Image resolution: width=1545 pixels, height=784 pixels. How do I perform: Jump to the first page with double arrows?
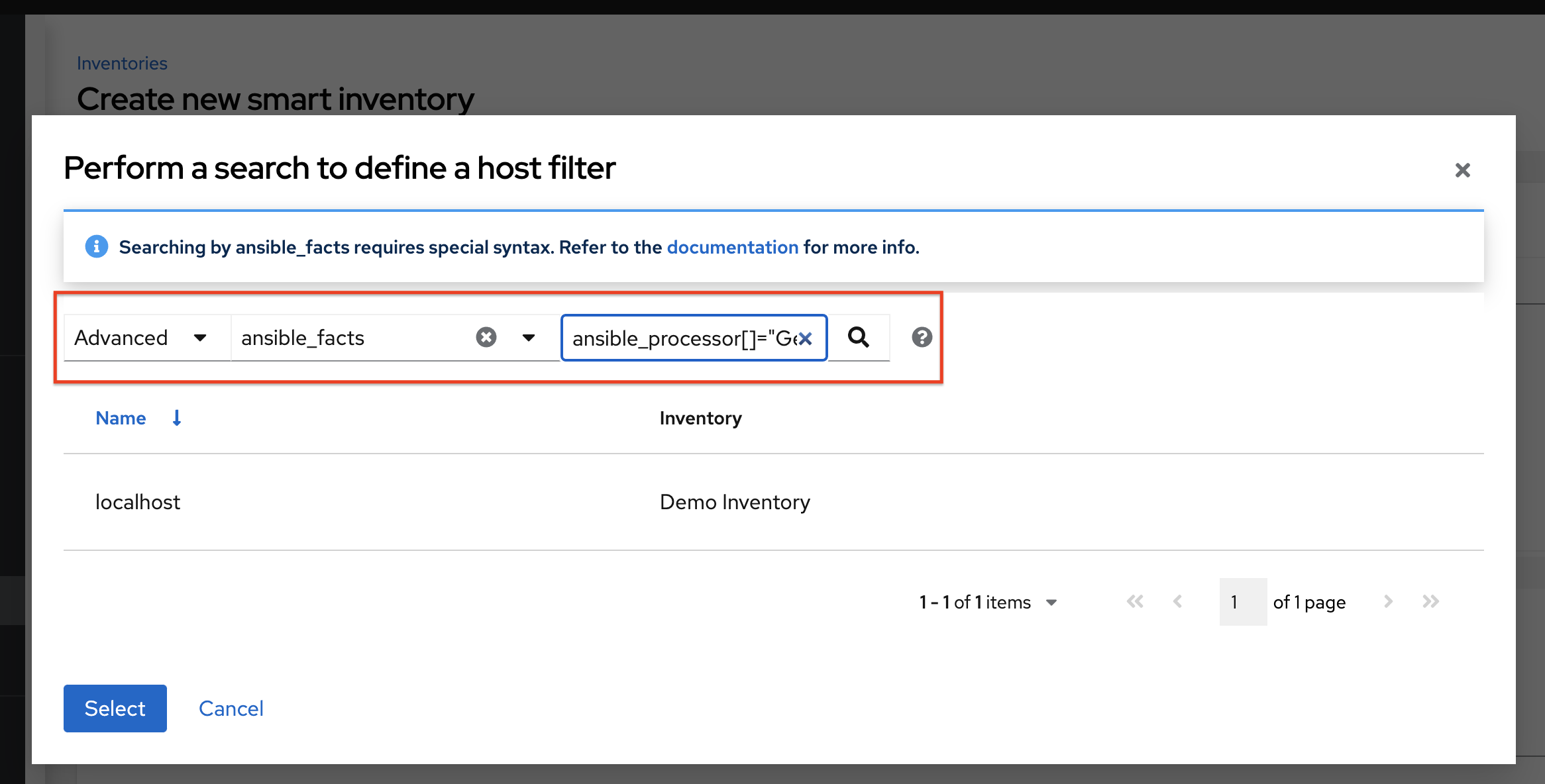click(x=1136, y=601)
